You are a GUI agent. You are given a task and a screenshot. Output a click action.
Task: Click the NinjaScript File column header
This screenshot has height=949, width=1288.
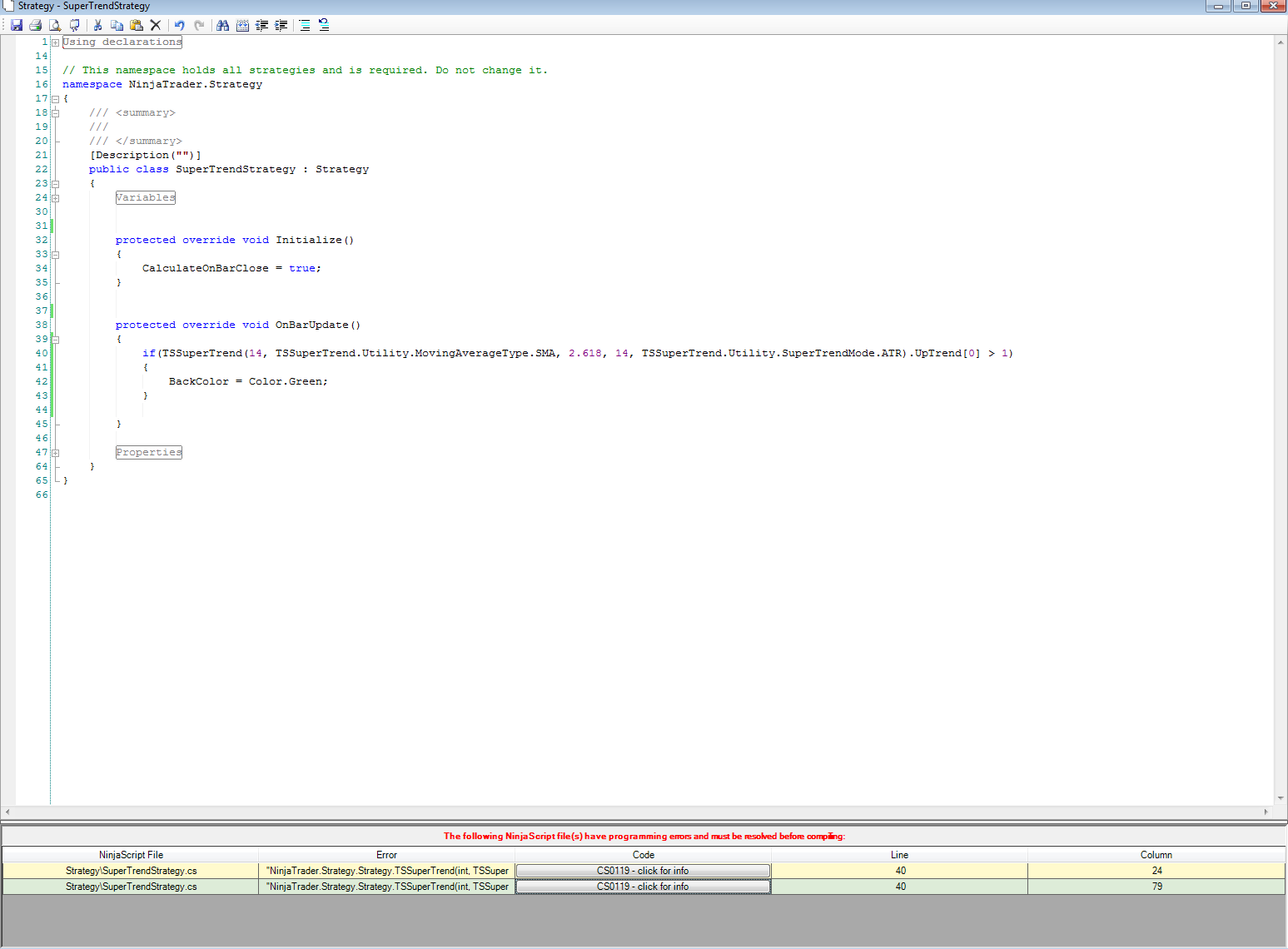(x=131, y=855)
